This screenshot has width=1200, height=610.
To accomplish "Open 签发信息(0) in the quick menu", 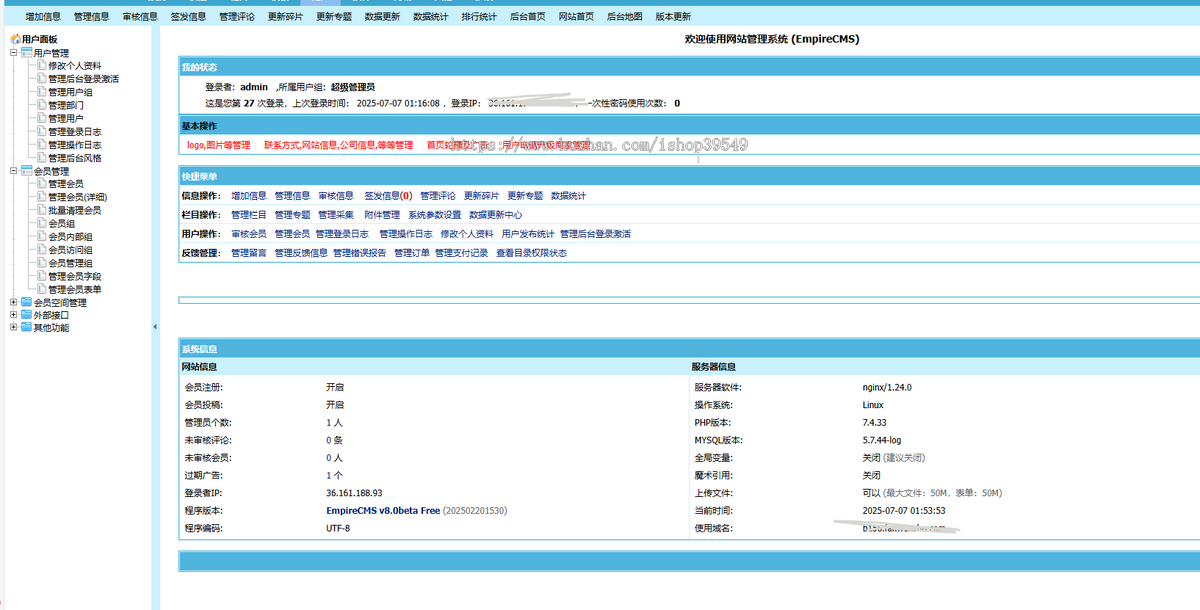I will (388, 196).
